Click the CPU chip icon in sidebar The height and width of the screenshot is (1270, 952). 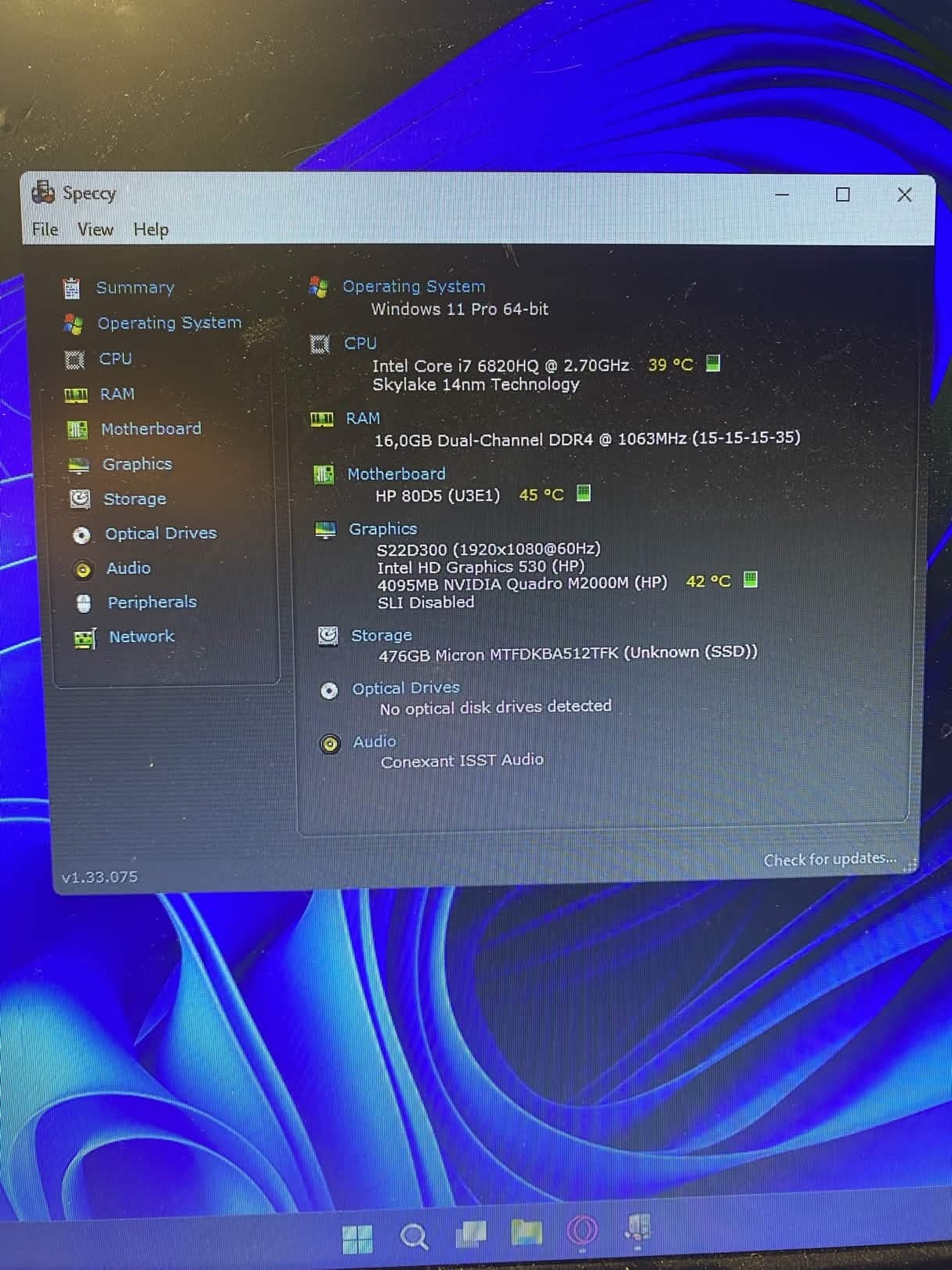pyautogui.click(x=74, y=360)
